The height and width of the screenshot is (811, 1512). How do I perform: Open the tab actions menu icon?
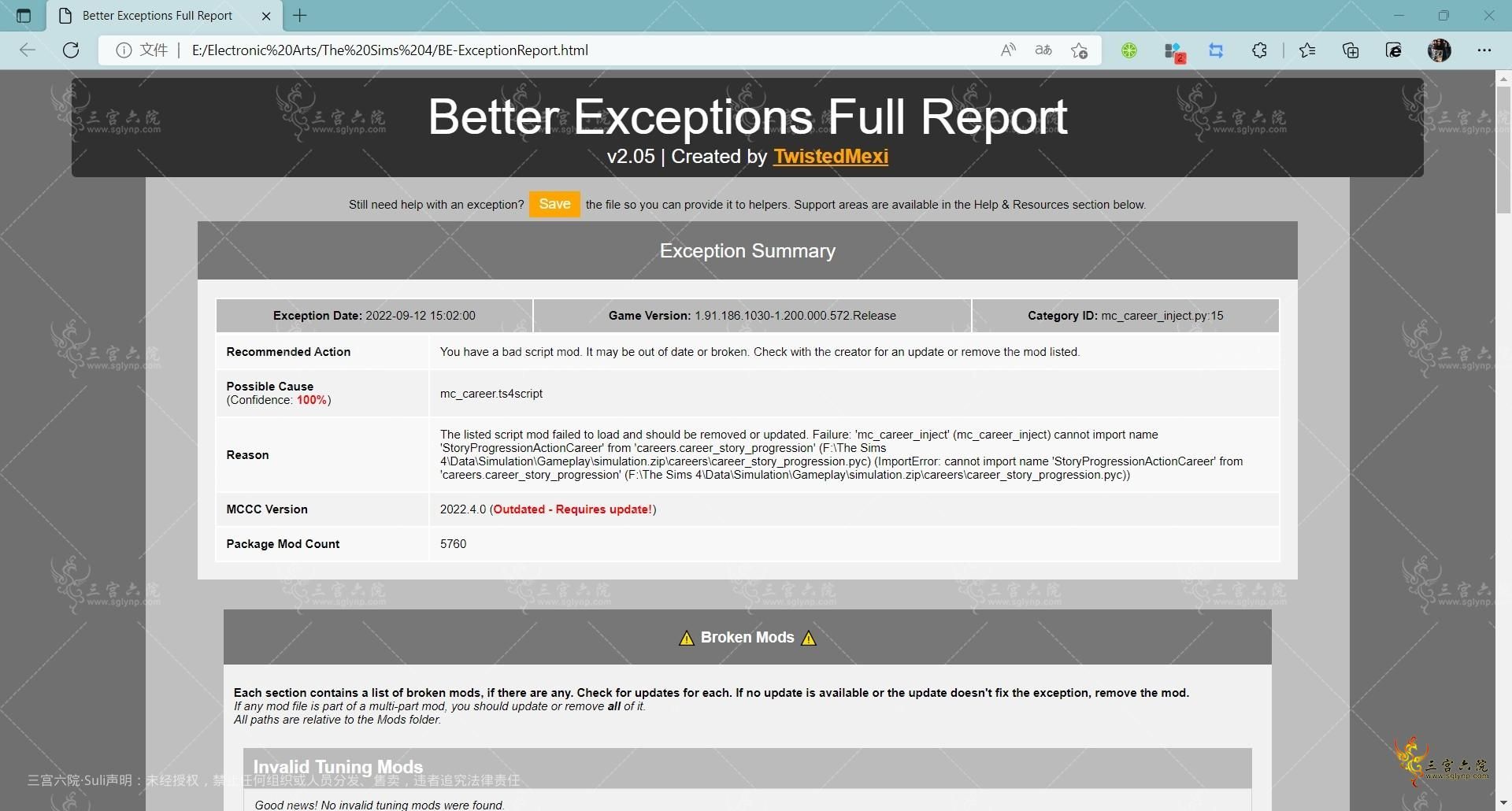pos(24,16)
